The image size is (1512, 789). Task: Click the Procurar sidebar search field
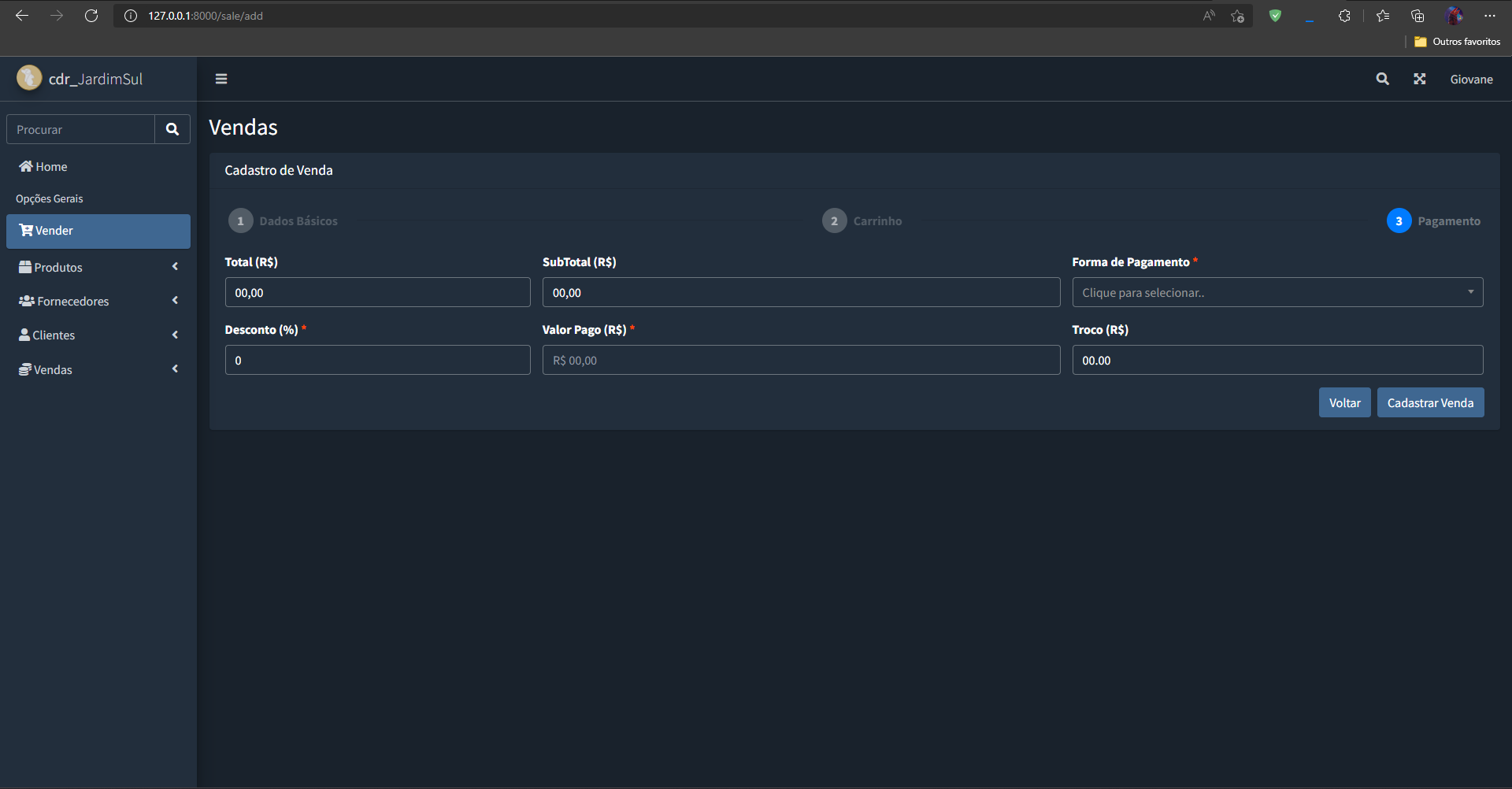point(80,129)
